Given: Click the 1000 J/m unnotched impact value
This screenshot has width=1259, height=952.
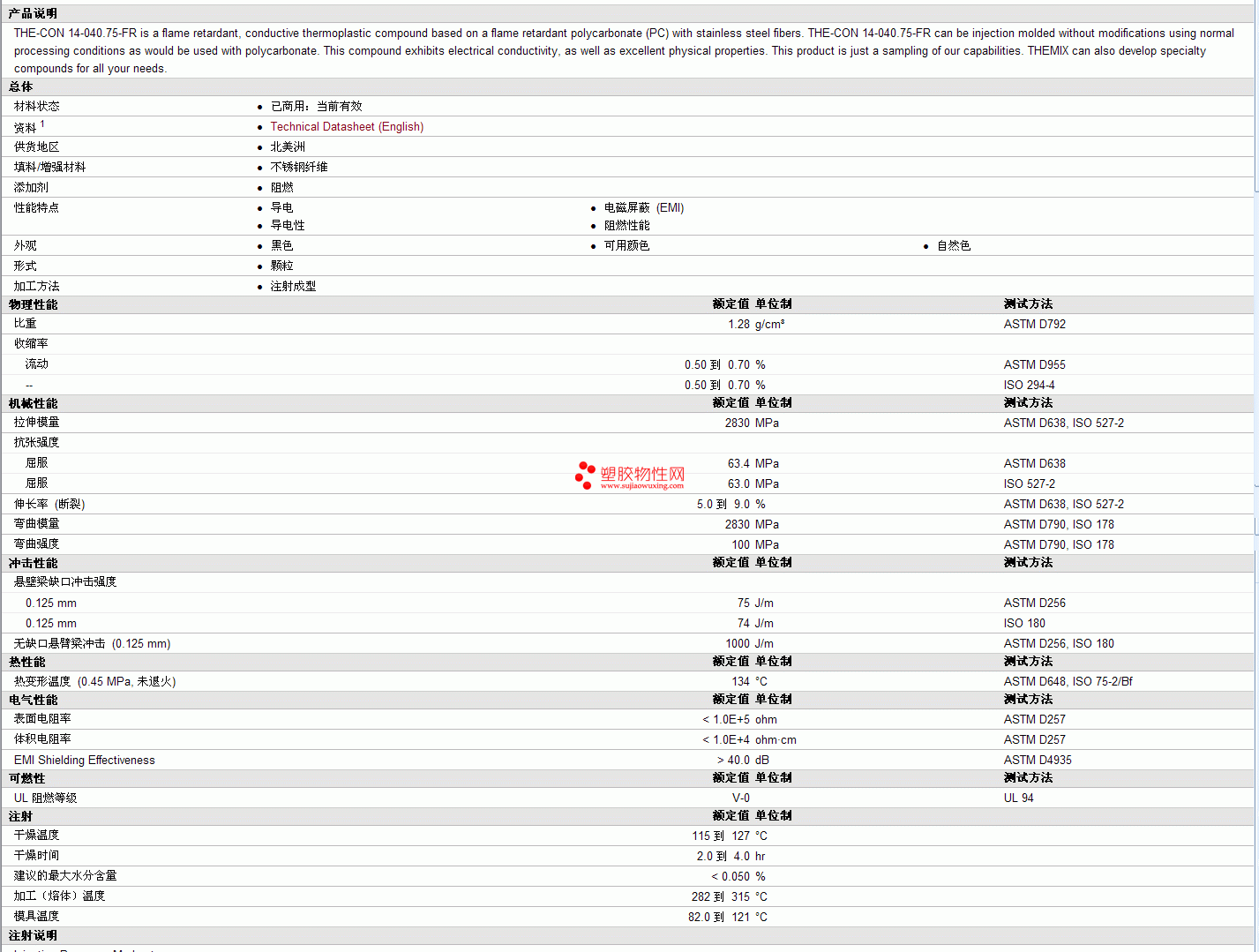Looking at the screenshot, I should point(750,643).
